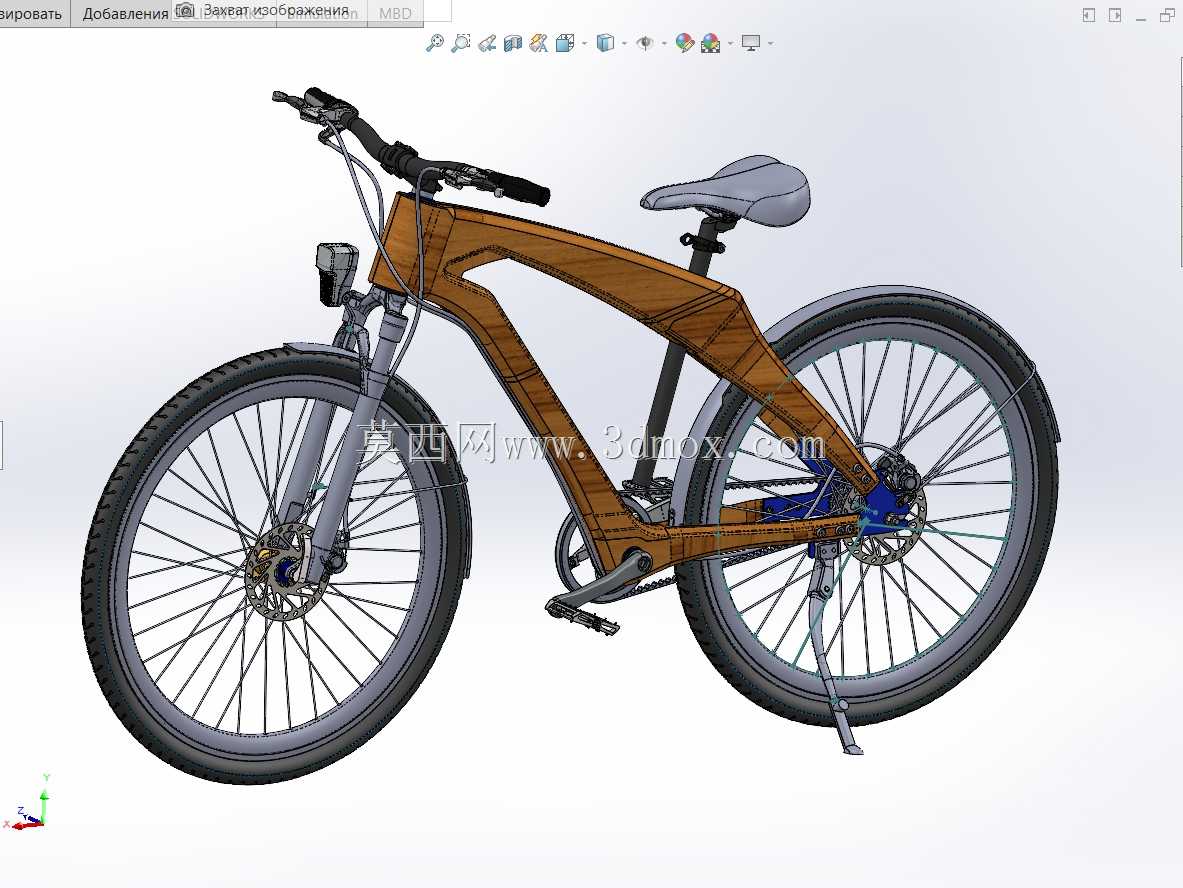Expand the View Orientation dropdown arrow
Screen dimensions: 1183x888
coord(585,44)
